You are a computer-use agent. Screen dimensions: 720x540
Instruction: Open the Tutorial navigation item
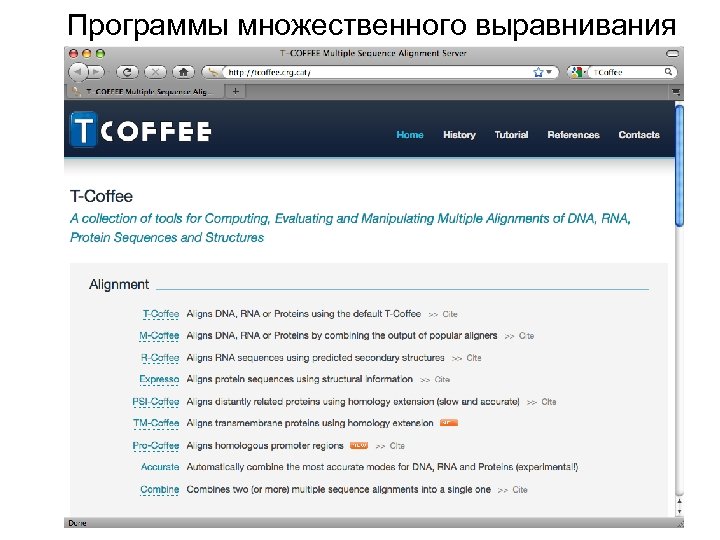tap(511, 135)
